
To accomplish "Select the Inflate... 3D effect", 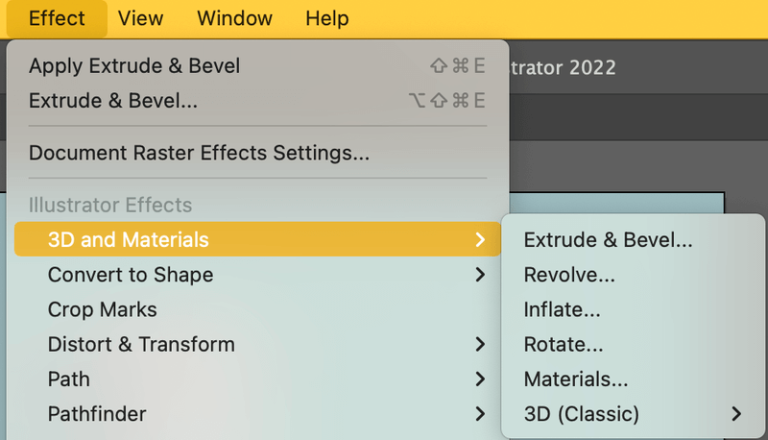I will tap(562, 310).
